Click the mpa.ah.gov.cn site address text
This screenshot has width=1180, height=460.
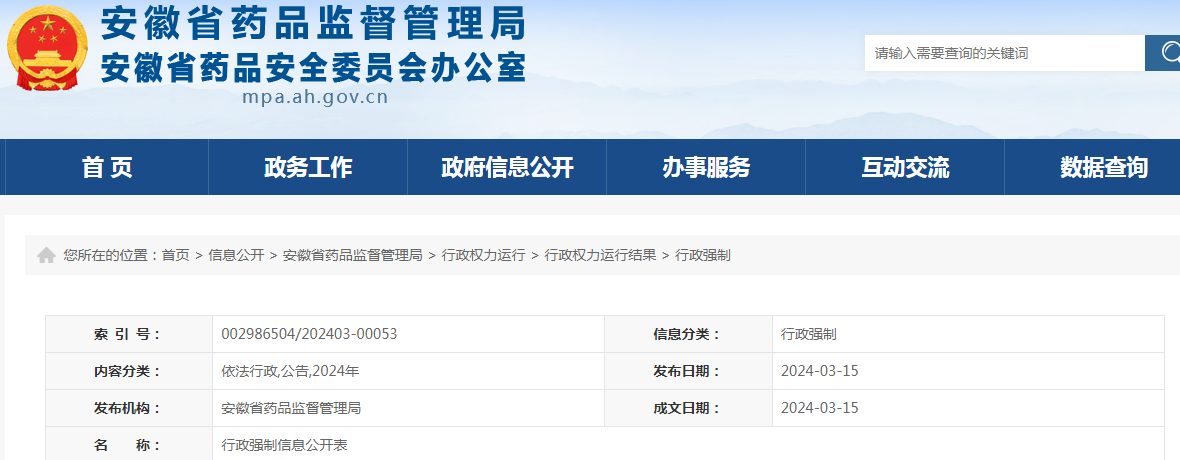tap(315, 96)
